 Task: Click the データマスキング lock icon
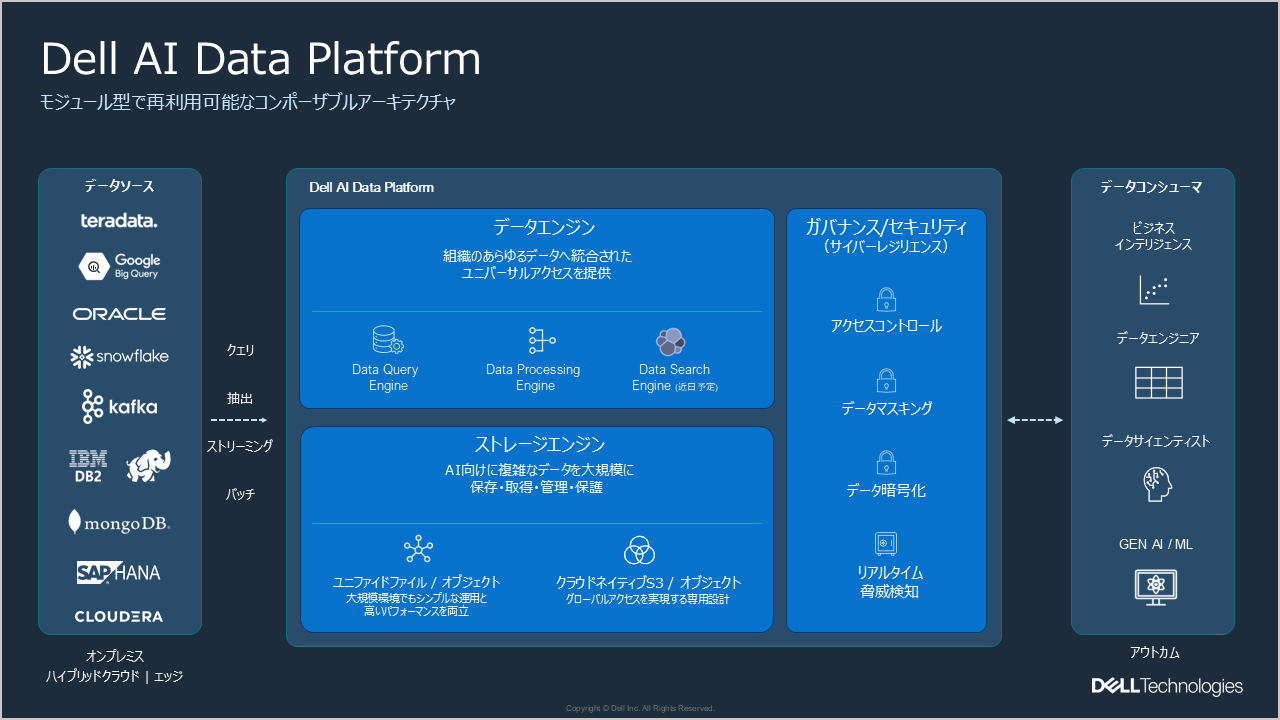click(x=886, y=380)
